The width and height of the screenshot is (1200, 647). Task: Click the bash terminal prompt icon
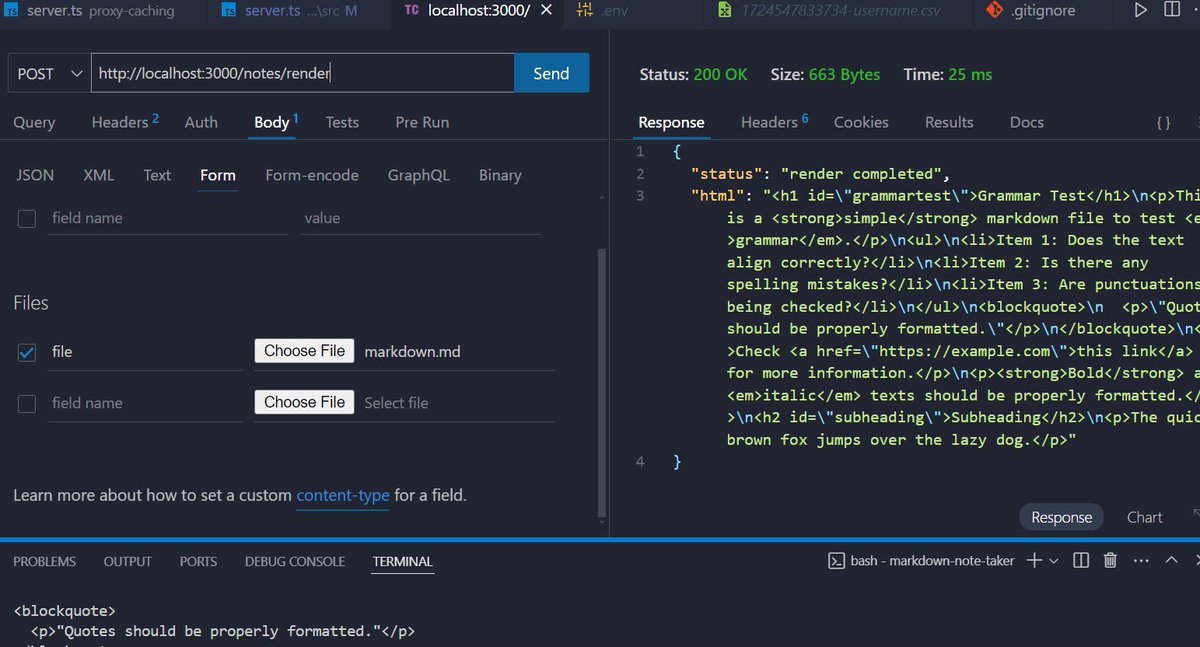click(x=836, y=561)
